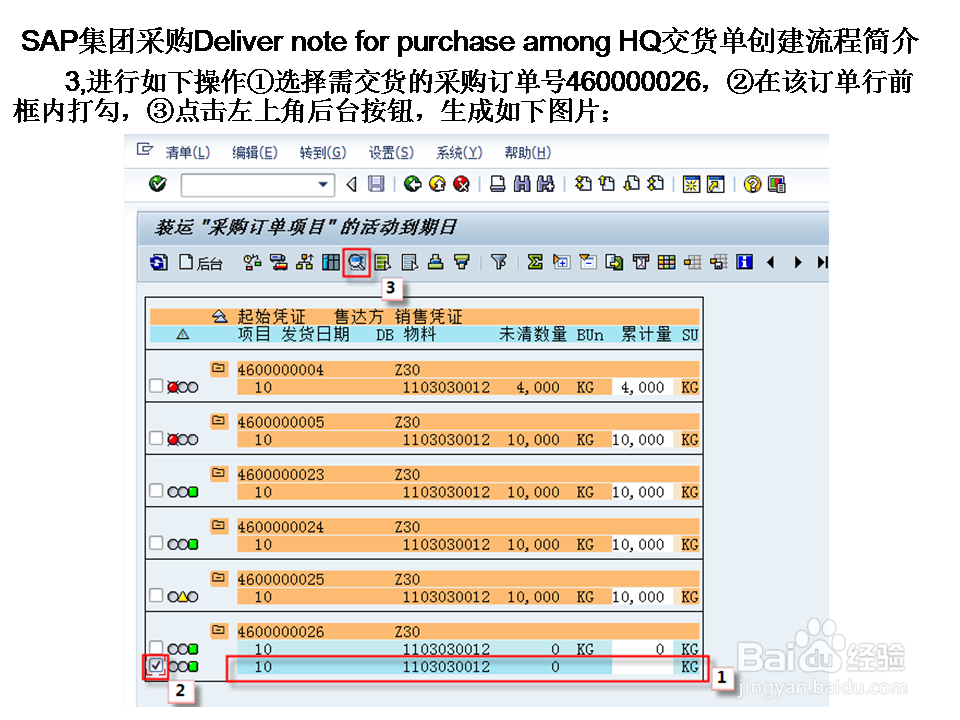Click the Generate Shortcut icon
The height and width of the screenshot is (720, 960).
point(715,184)
